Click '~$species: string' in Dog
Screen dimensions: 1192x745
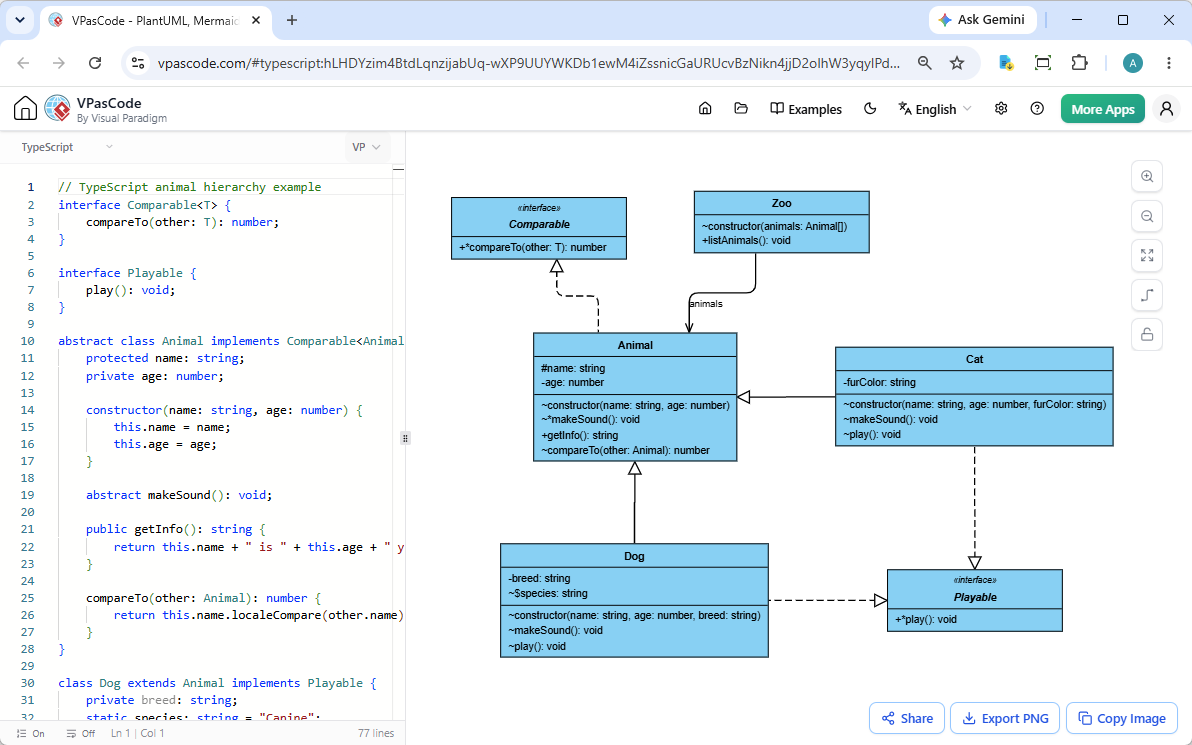point(547,593)
